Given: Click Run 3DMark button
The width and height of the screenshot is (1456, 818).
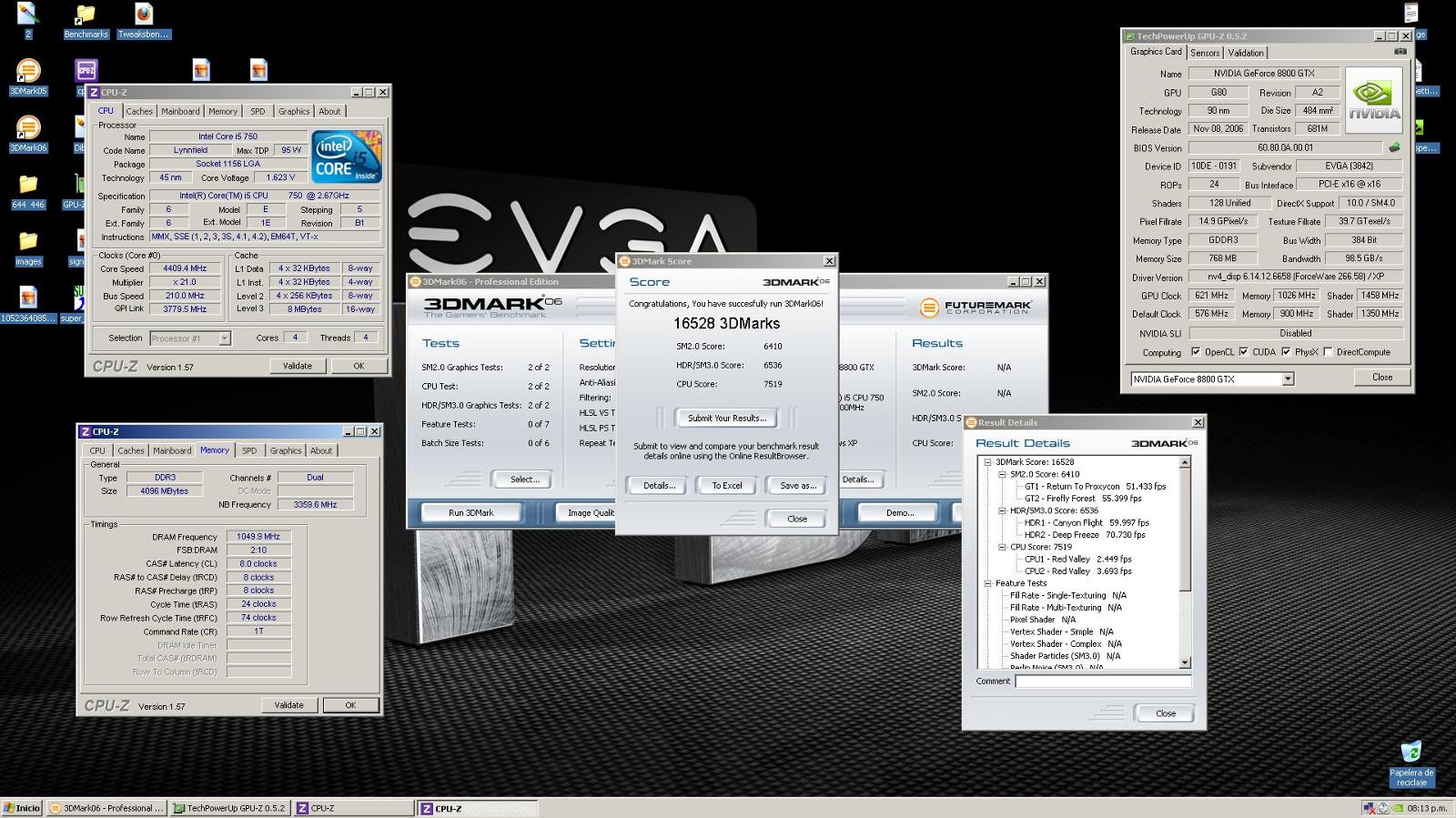Looking at the screenshot, I should tap(470, 512).
